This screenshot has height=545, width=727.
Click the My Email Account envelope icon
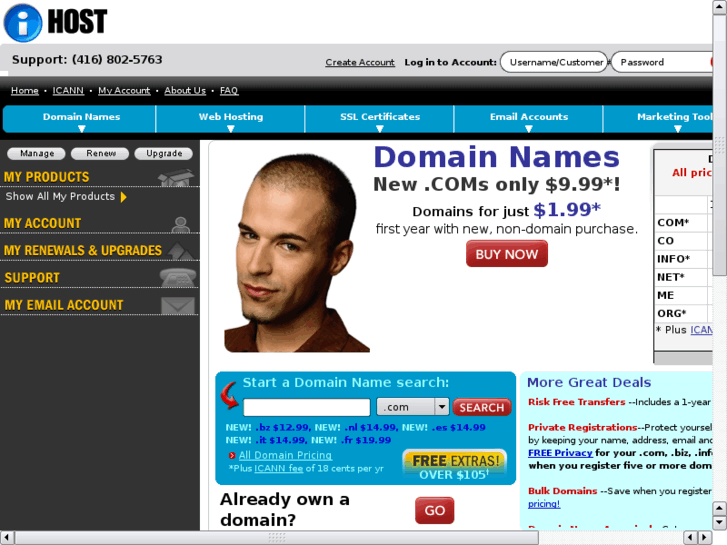[178, 306]
